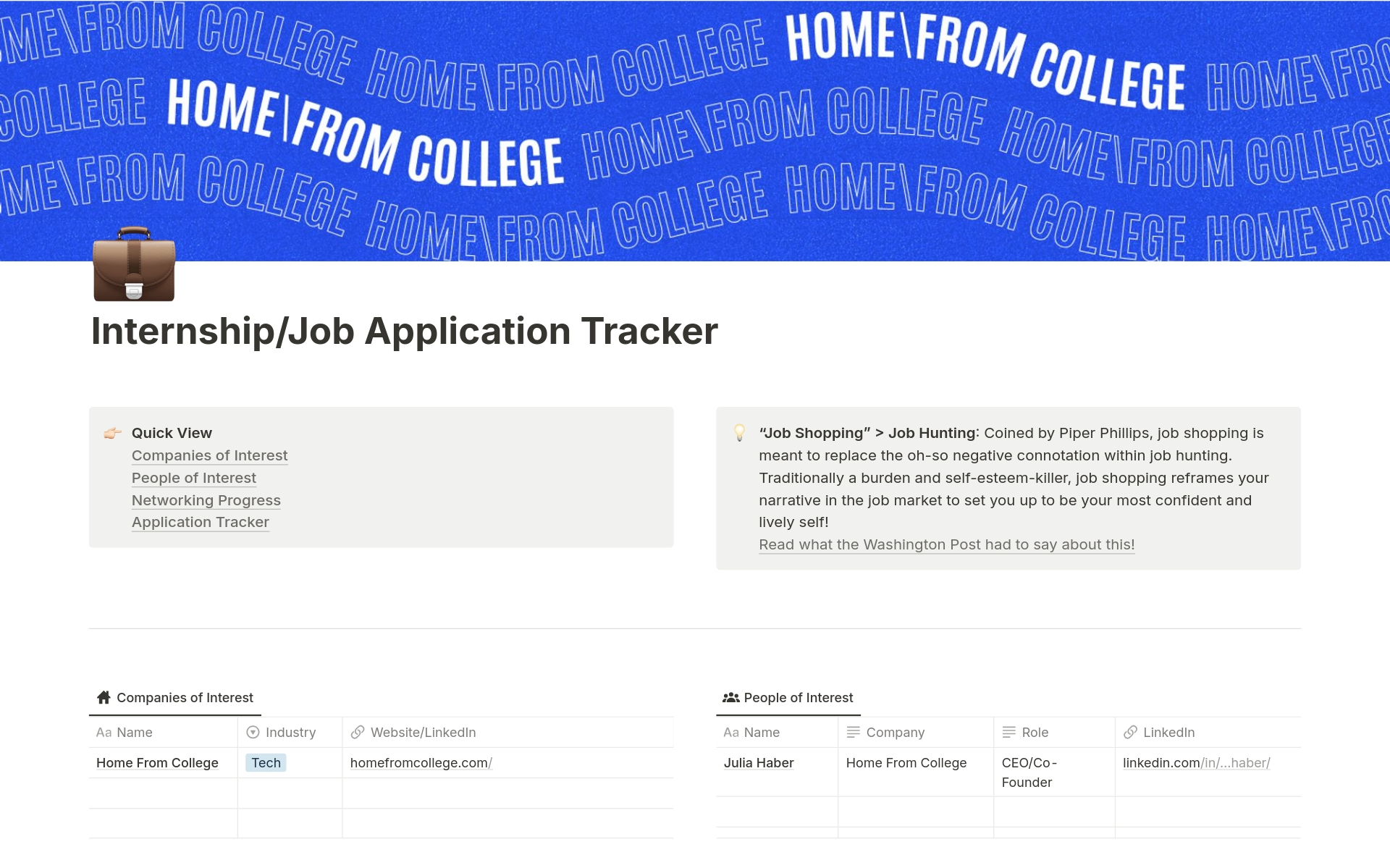Image resolution: width=1390 pixels, height=868 pixels.
Task: Click the Tech industry tag on Home From College
Action: pyautogui.click(x=264, y=761)
